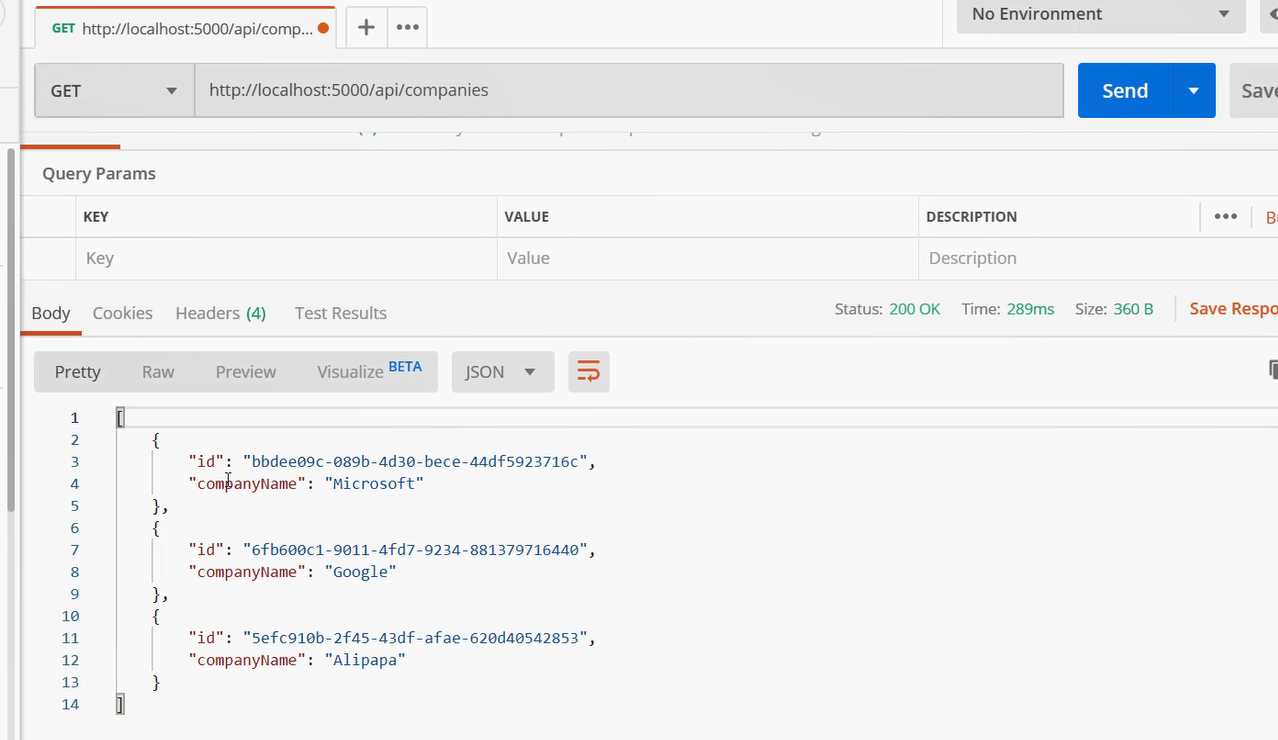Click line number 1 in response gutter
The height and width of the screenshot is (740, 1278).
point(74,418)
